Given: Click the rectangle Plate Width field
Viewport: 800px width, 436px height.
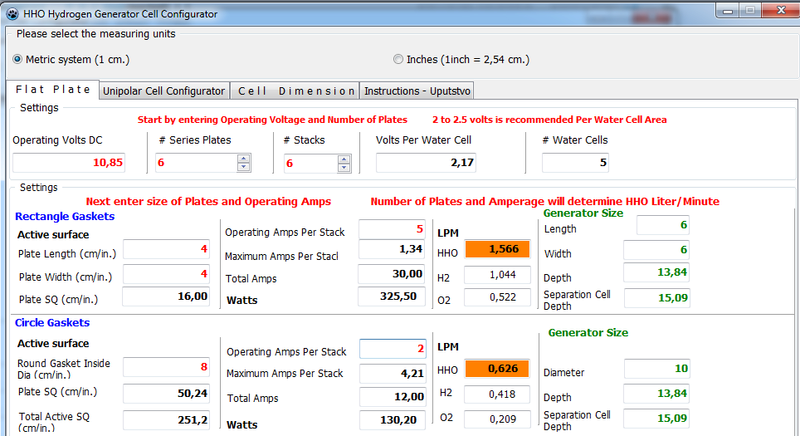Looking at the screenshot, I should pos(167,271).
